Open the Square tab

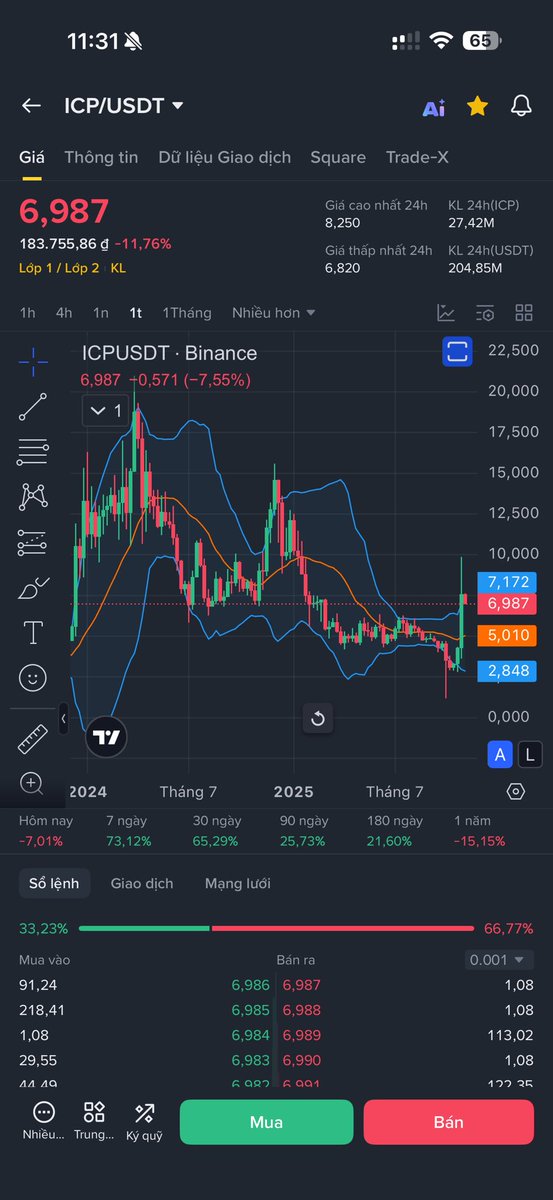pos(338,157)
